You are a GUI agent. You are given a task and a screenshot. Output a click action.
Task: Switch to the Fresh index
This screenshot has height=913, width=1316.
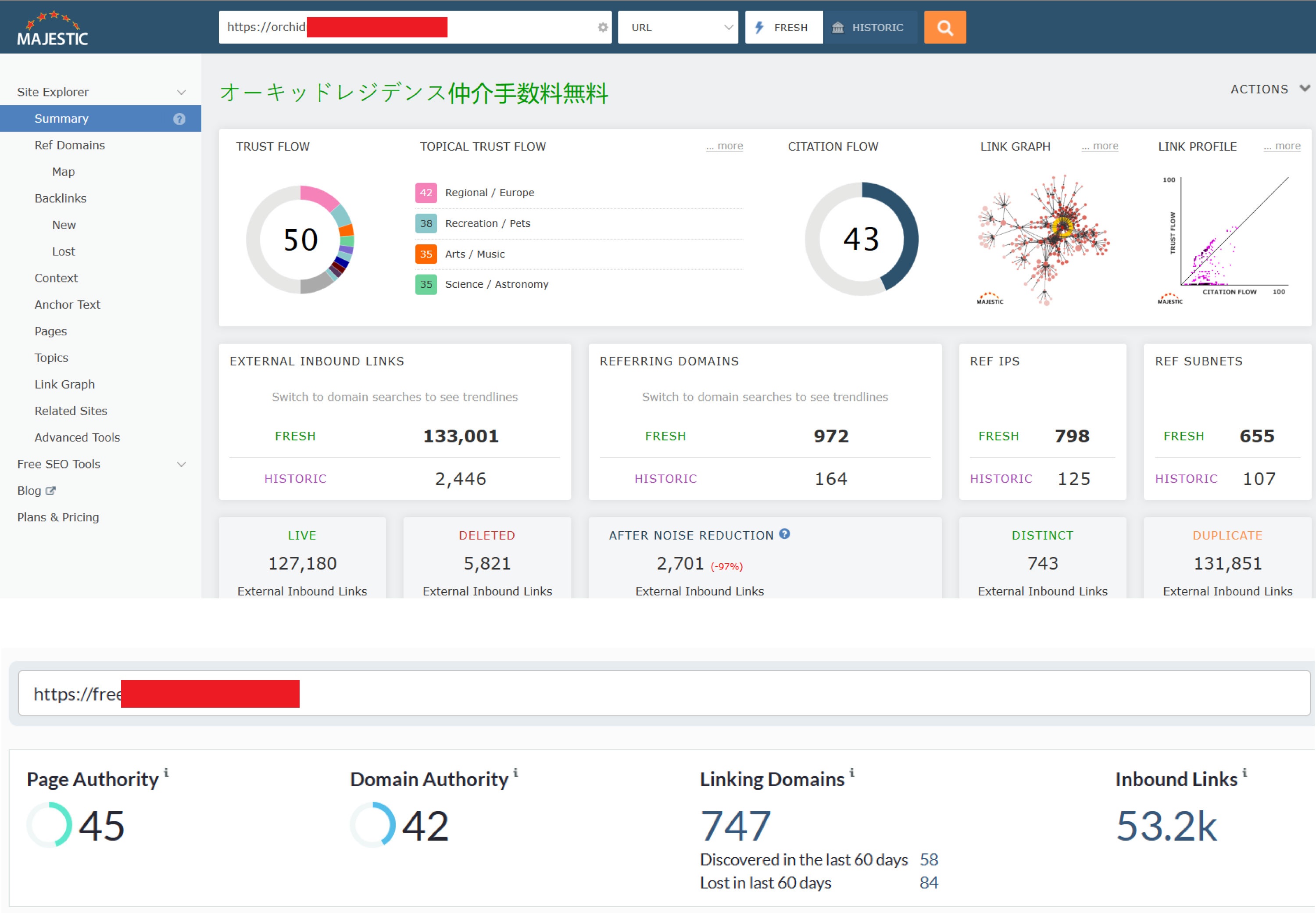783,27
